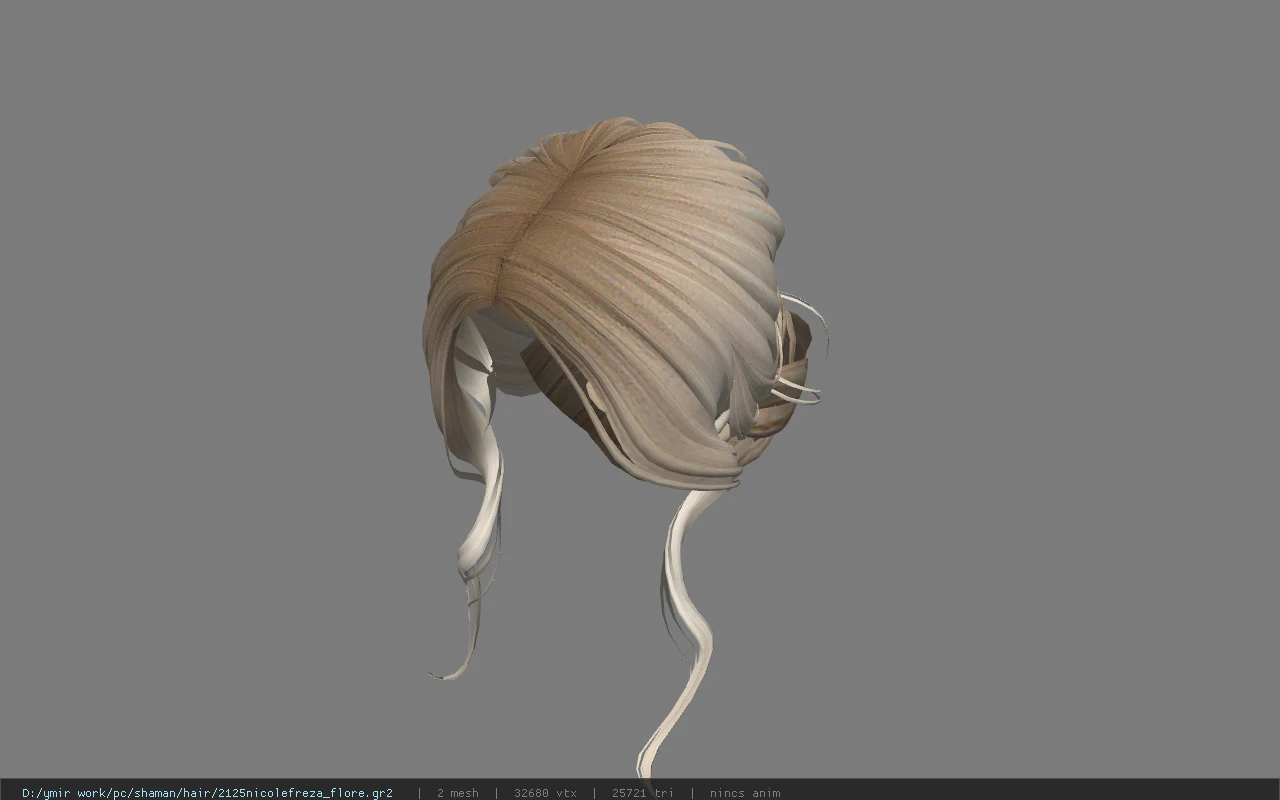Click the '2 mesh' status entry
This screenshot has height=800, width=1280.
(457, 793)
